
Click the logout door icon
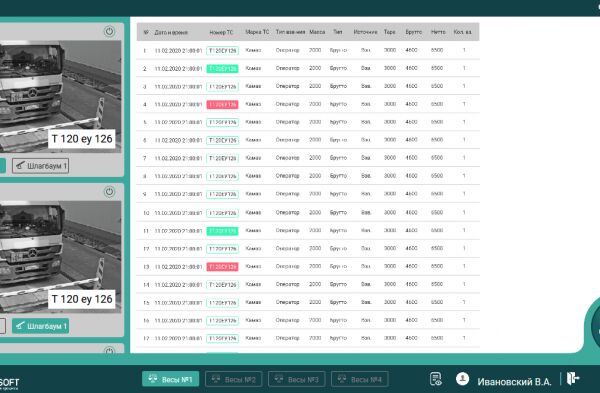(573, 378)
